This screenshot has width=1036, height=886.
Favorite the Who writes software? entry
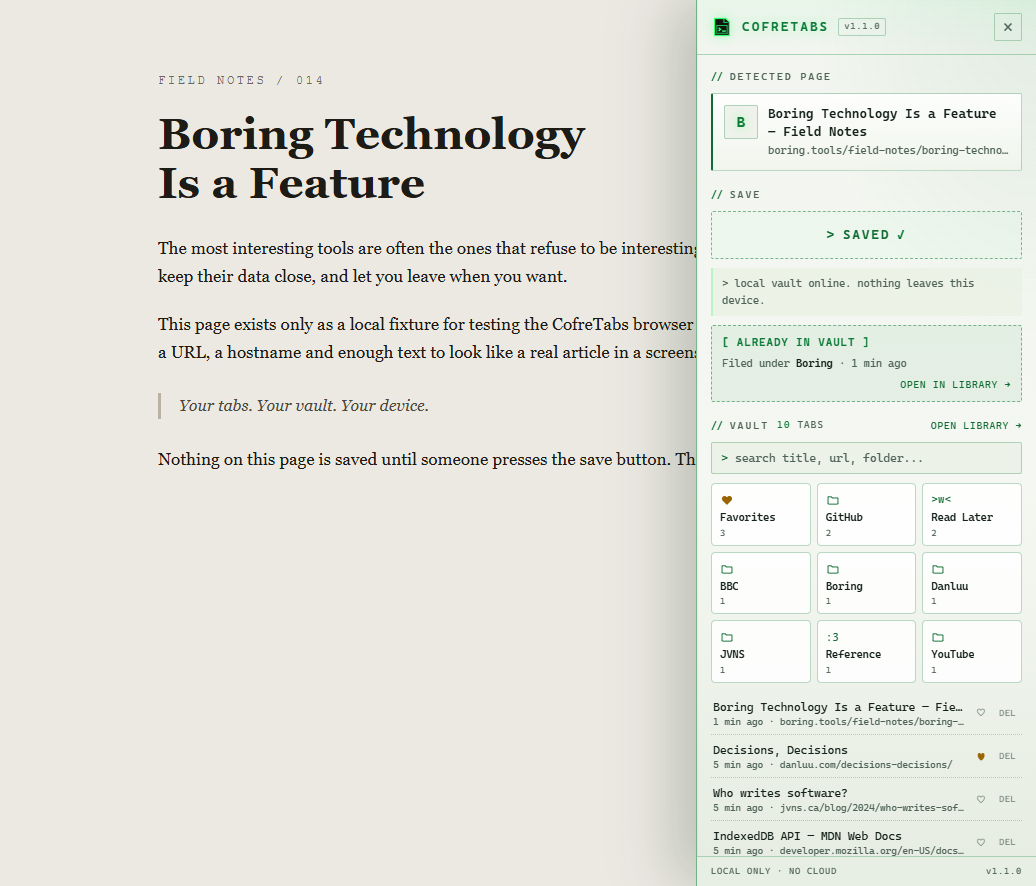981,799
